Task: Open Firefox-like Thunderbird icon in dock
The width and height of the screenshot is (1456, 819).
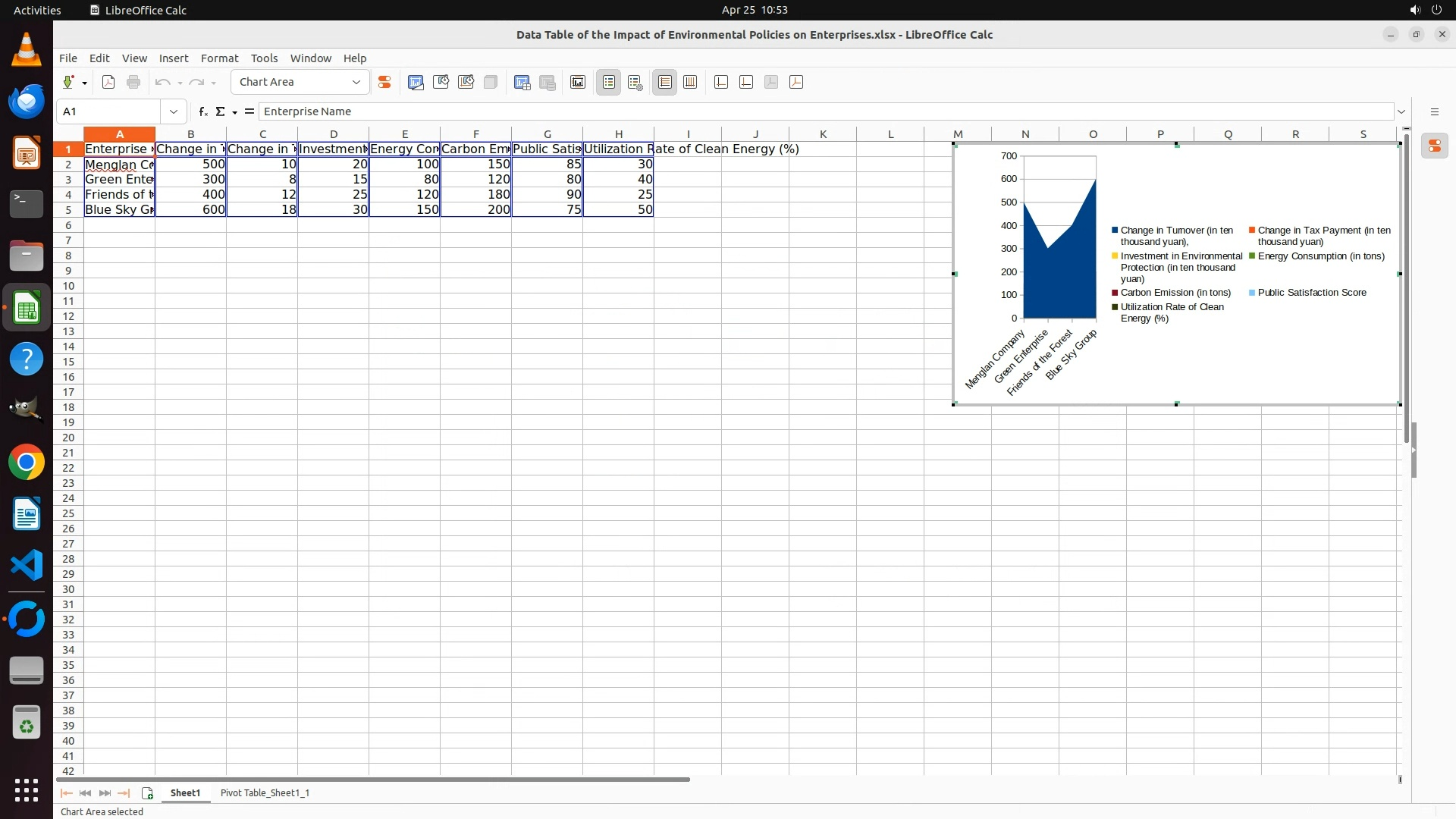Action: pos(27,101)
